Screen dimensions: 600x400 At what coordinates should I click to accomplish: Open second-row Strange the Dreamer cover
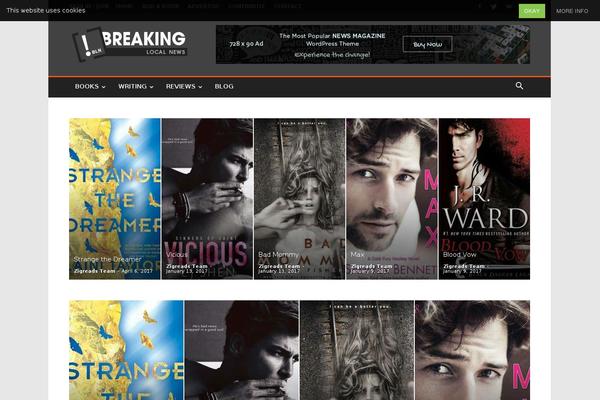pos(125,350)
